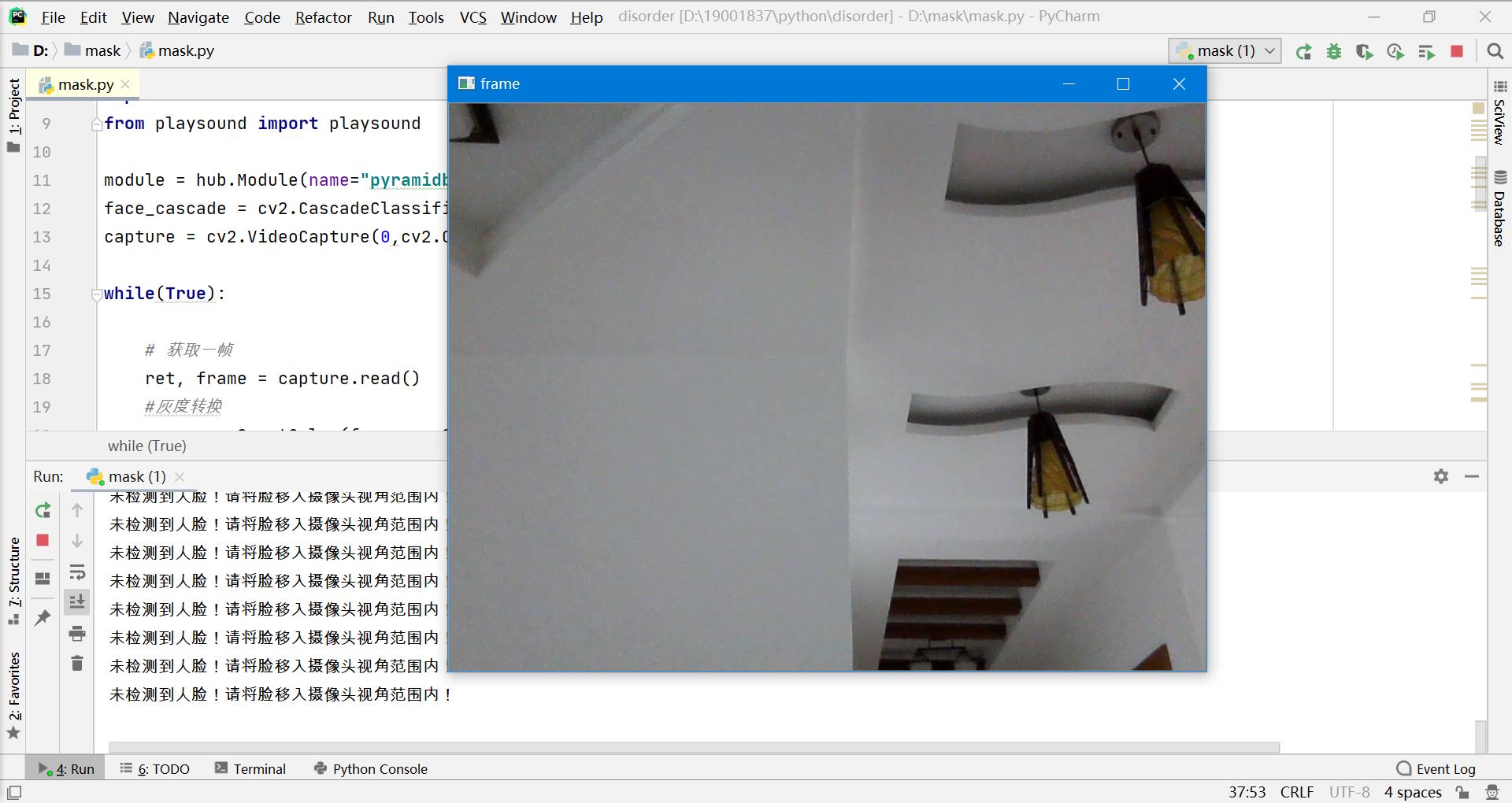Change the 4 spaces indent setting

click(x=1413, y=792)
